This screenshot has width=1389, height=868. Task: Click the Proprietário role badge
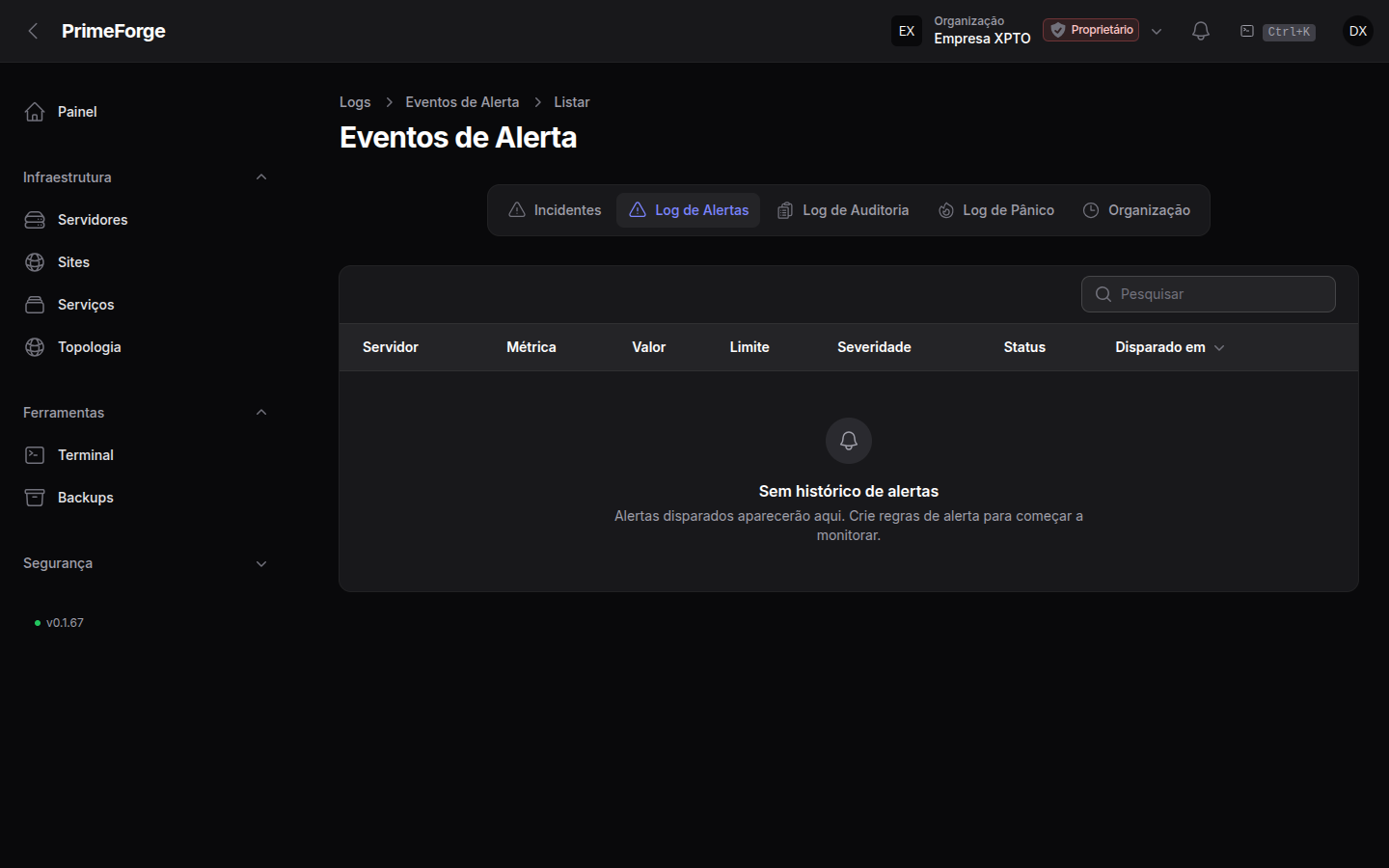click(1091, 30)
